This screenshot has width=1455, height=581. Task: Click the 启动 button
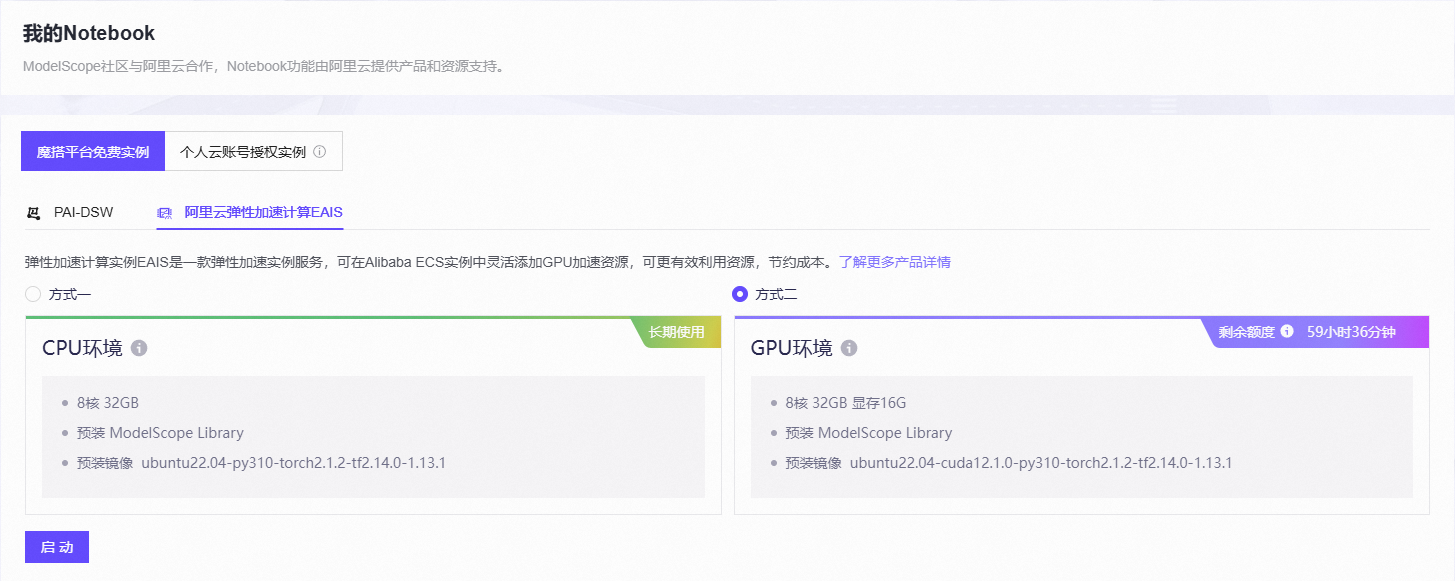56,546
